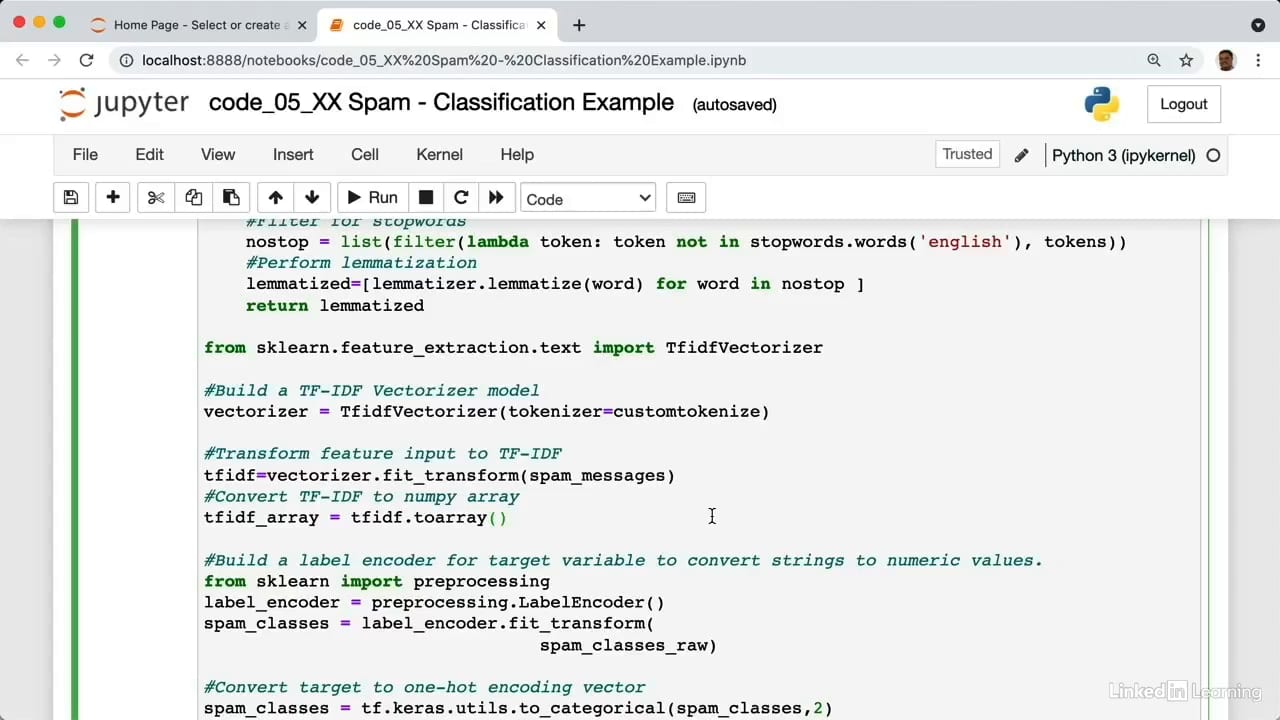Reload the current page
This screenshot has height=720, width=1280.
[87, 60]
